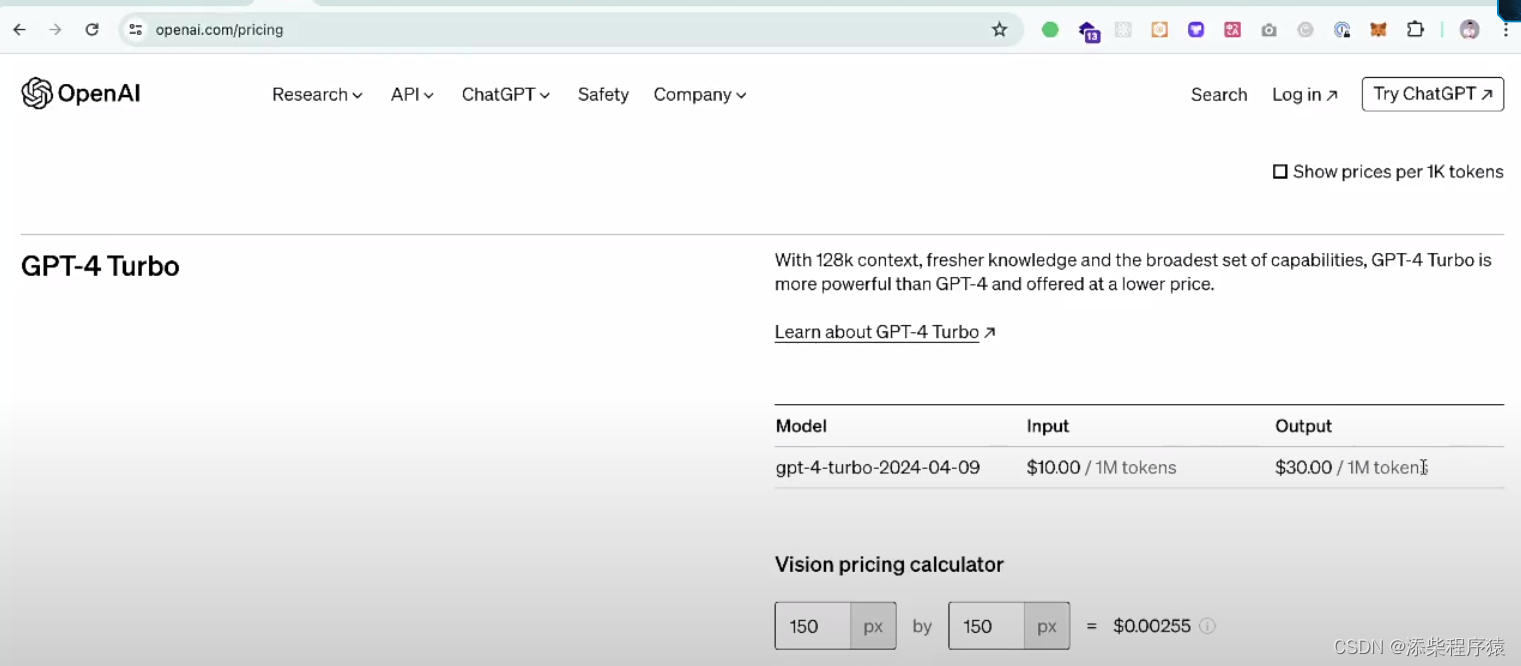Click the $0.00255 calculated price

click(1152, 626)
